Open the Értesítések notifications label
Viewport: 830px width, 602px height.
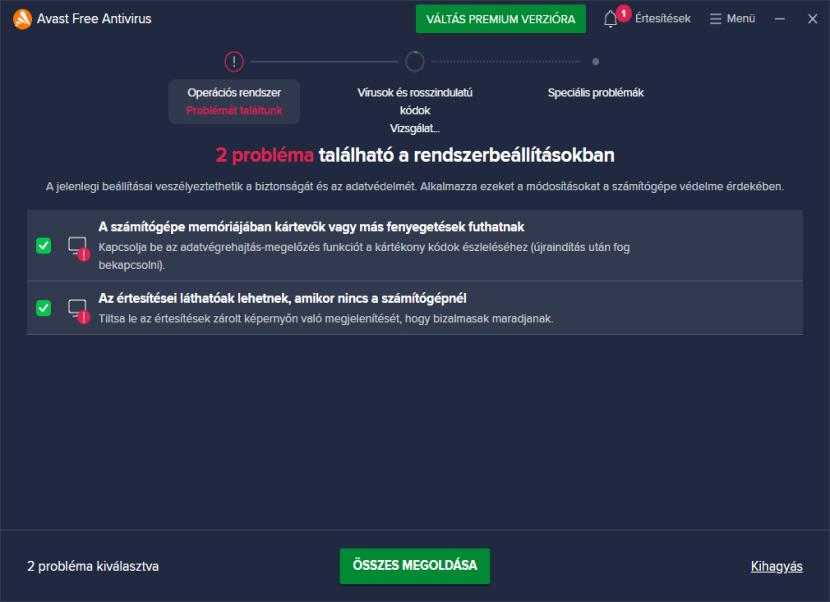[x=662, y=19]
